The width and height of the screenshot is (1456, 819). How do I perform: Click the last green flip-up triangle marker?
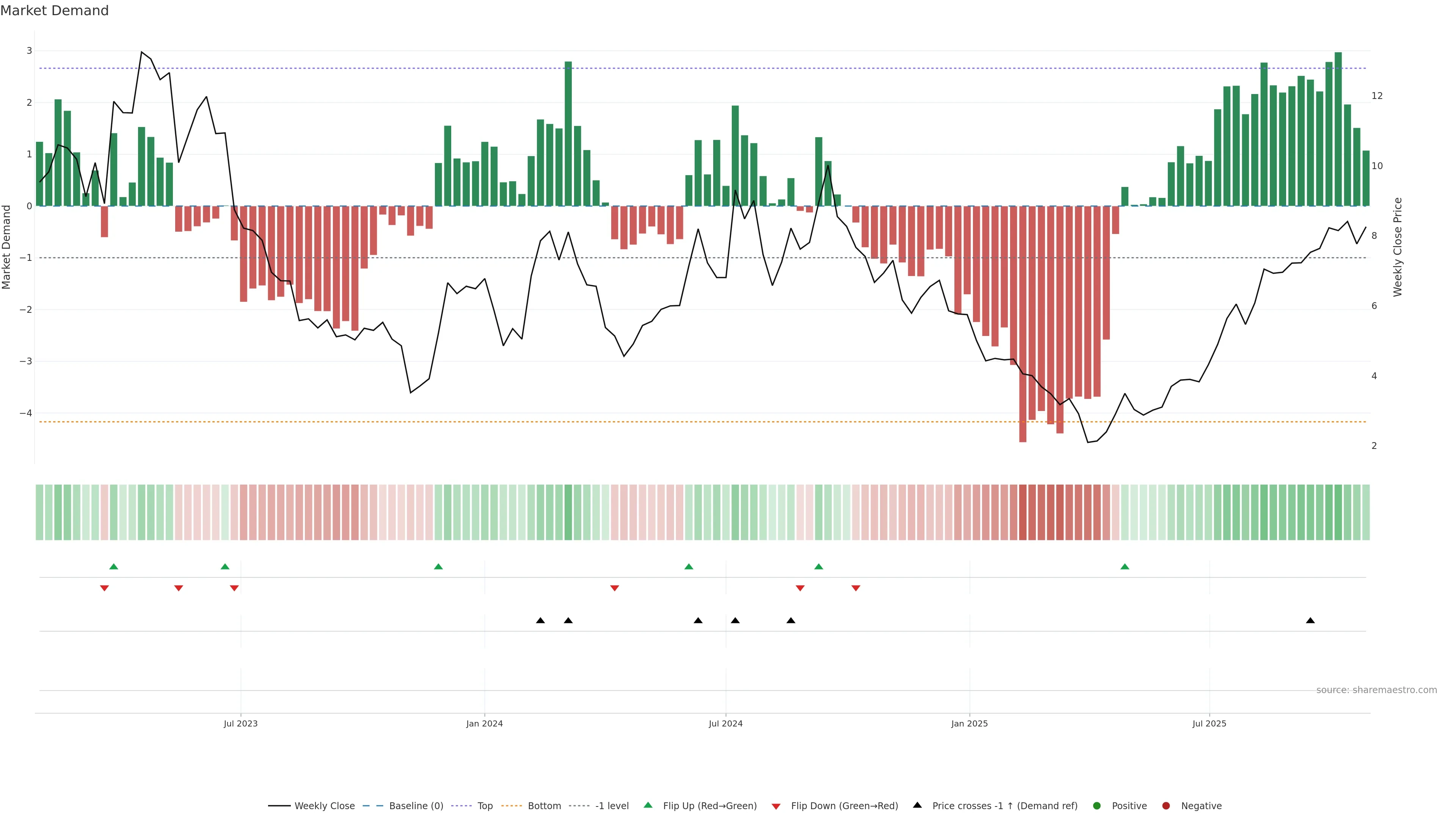coord(1125,567)
